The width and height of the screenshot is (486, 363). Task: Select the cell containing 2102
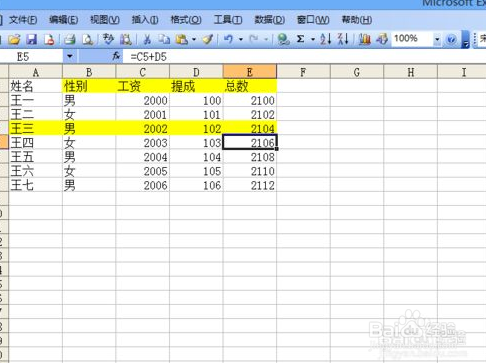tap(250, 114)
